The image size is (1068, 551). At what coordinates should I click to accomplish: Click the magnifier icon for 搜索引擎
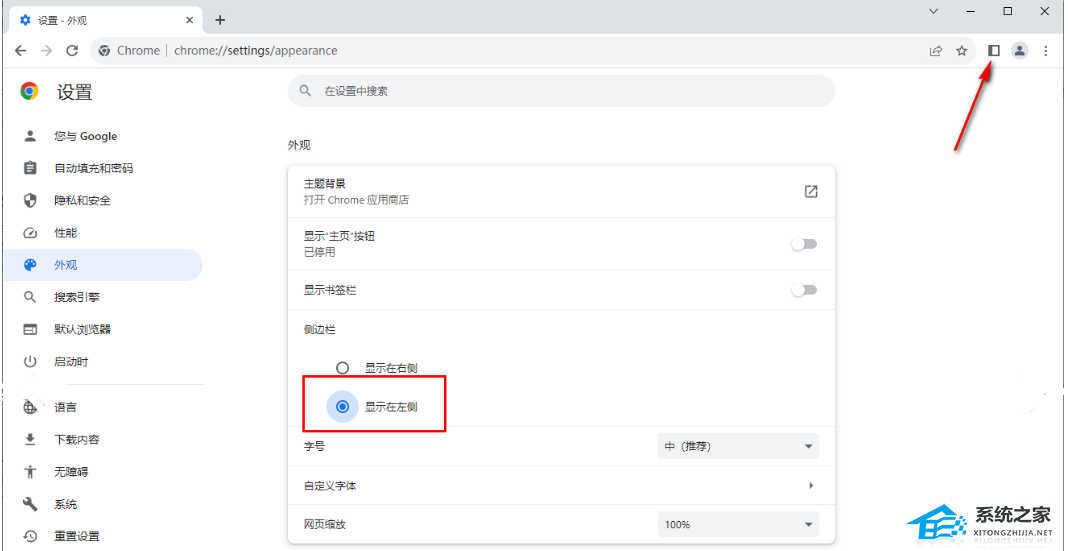30,297
